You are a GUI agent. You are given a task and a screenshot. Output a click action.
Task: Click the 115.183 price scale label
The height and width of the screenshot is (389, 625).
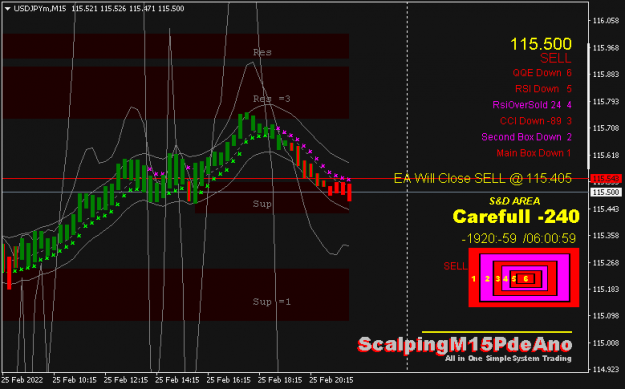606,289
